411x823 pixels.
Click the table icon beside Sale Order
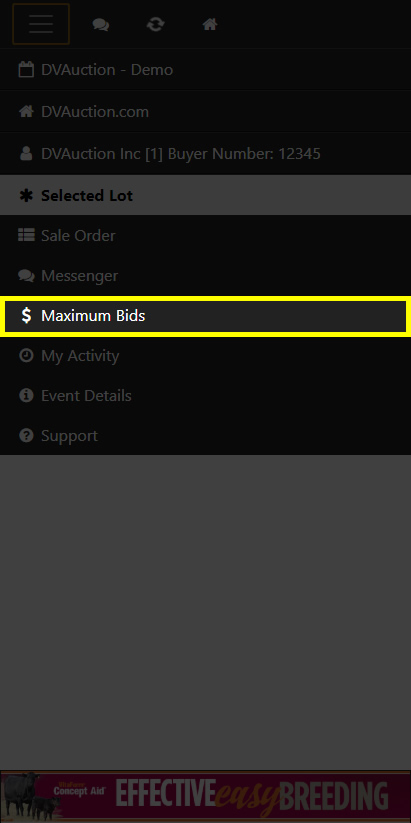(x=26, y=235)
